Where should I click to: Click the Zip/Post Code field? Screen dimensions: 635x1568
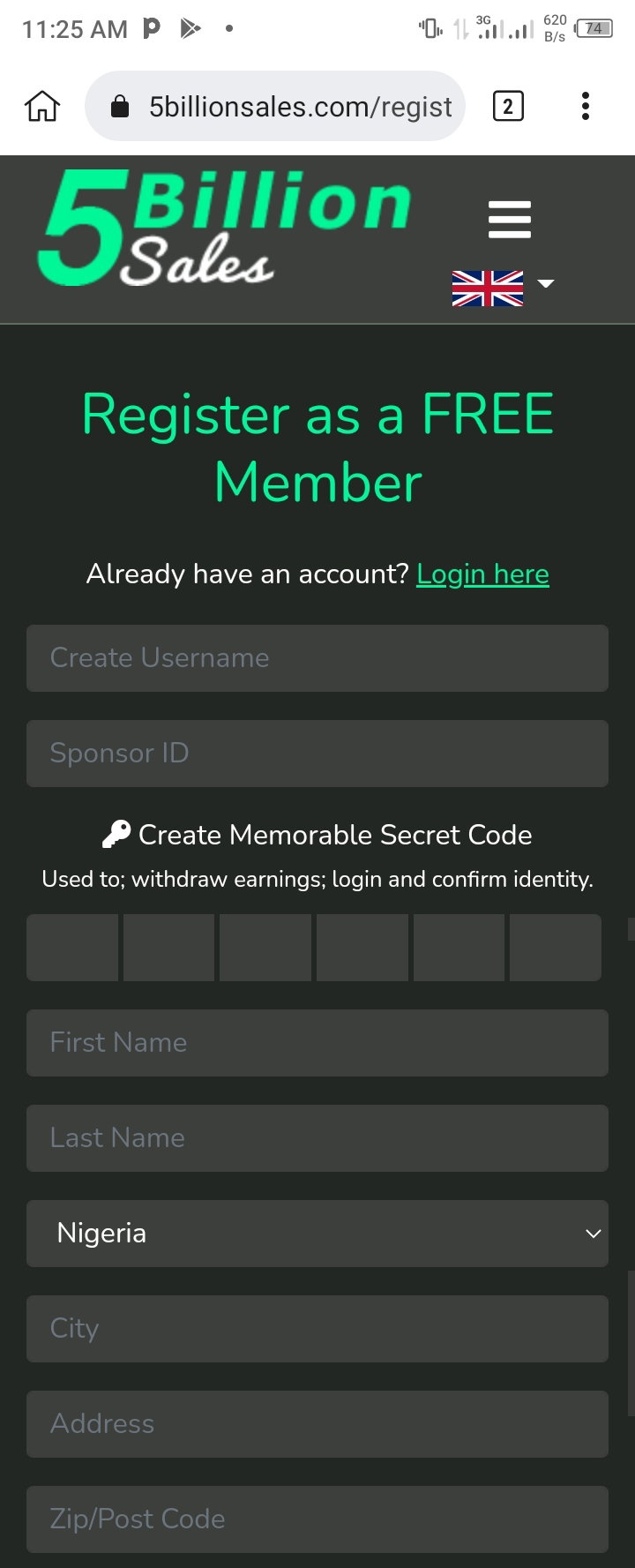317,1519
